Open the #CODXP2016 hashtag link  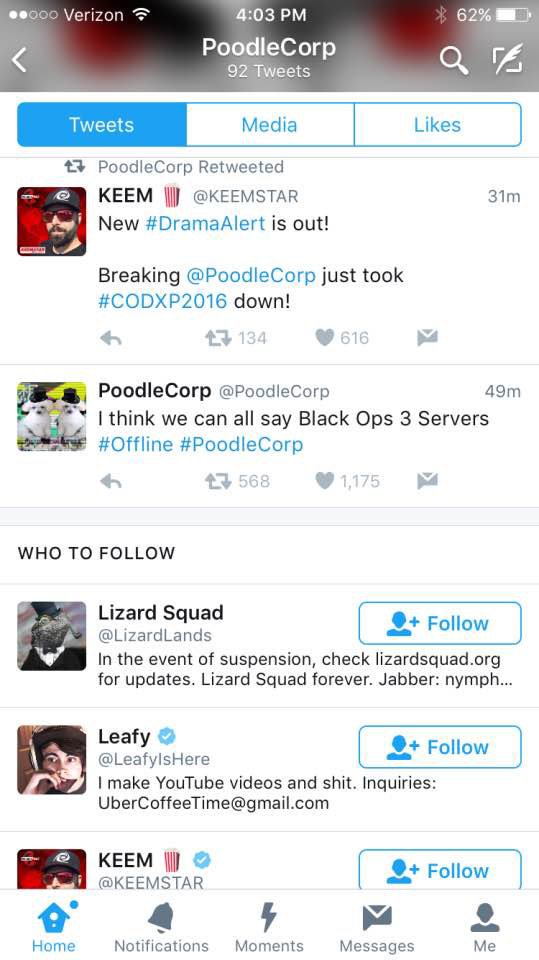point(162,301)
